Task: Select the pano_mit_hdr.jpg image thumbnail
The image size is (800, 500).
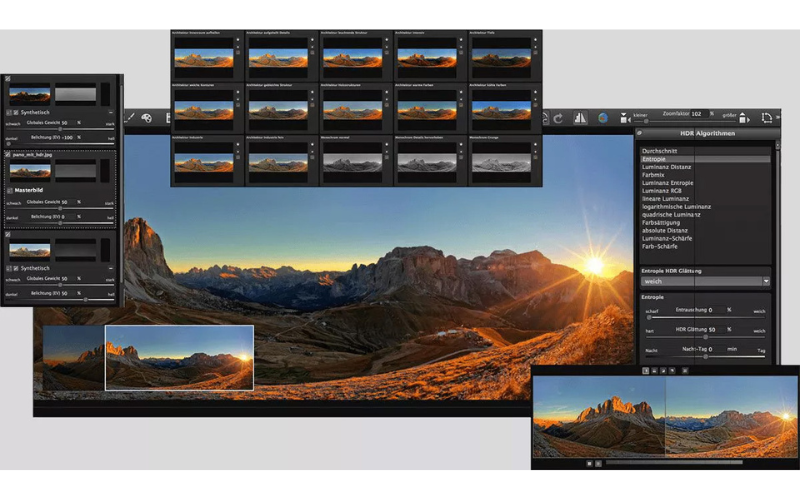Action: tap(30, 171)
